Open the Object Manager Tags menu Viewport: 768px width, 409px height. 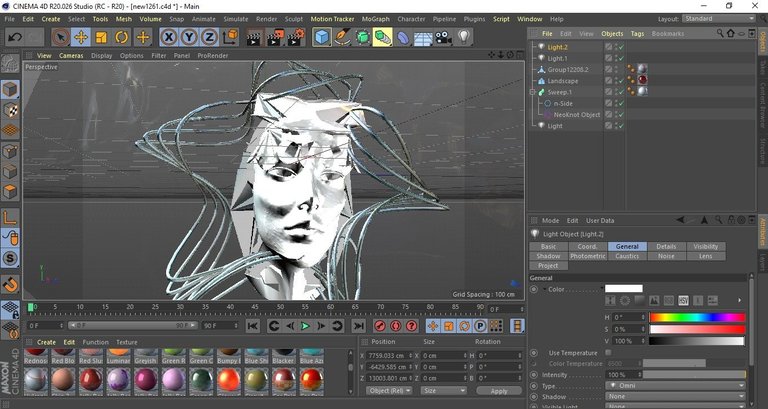click(x=637, y=34)
